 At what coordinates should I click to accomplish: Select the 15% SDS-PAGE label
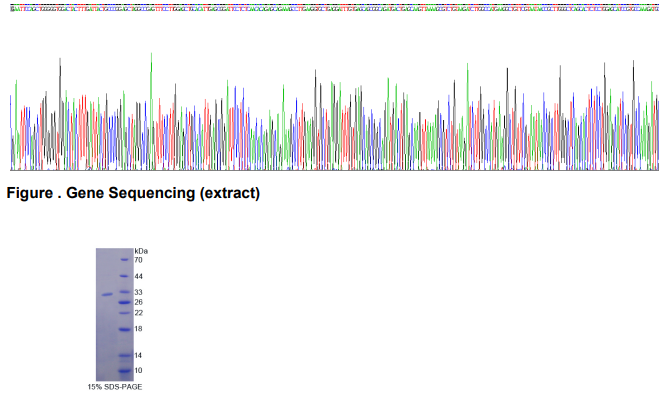[115, 387]
